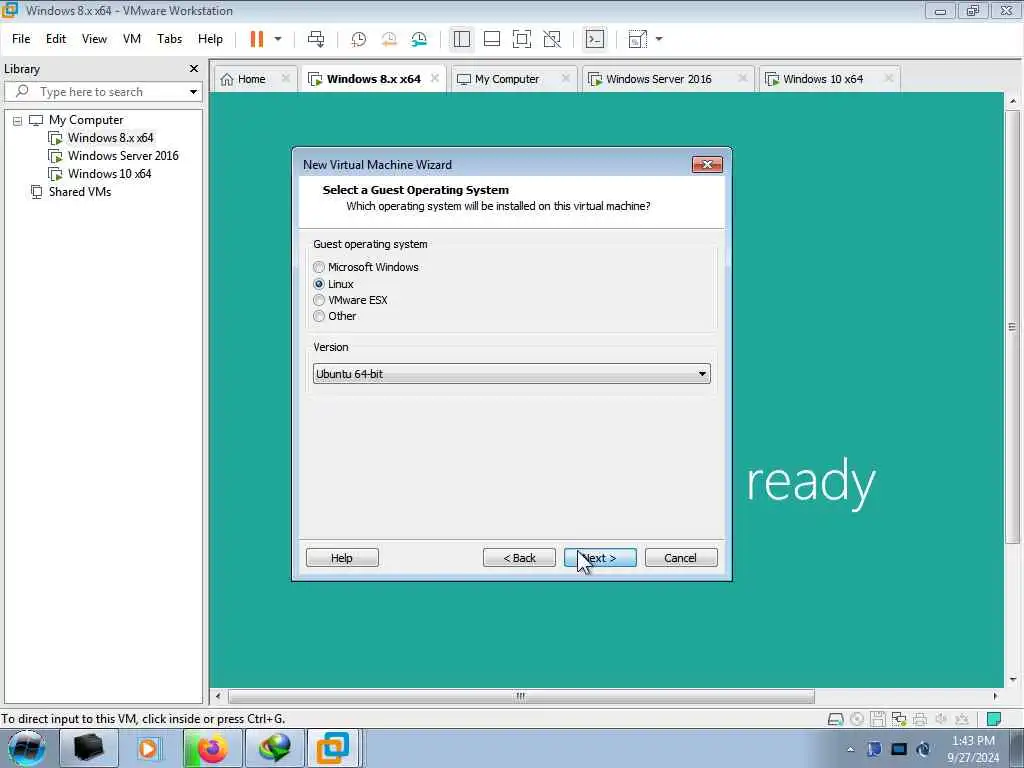
Task: Click the USB device status icon
Action: pos(961,719)
